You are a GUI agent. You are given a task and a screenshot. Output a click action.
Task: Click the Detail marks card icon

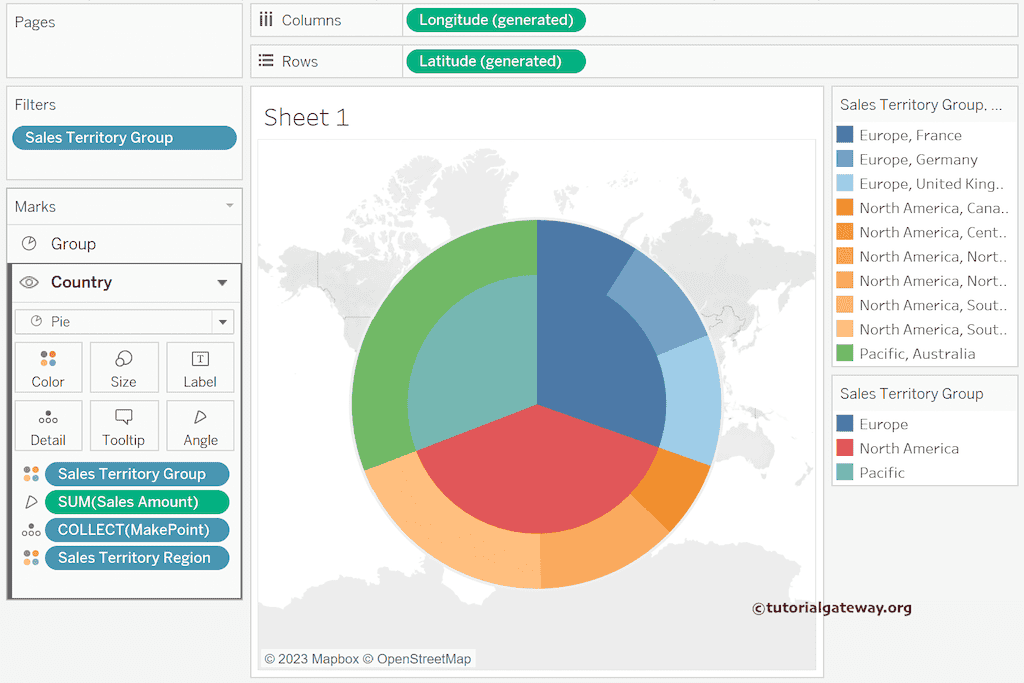[x=48, y=418]
